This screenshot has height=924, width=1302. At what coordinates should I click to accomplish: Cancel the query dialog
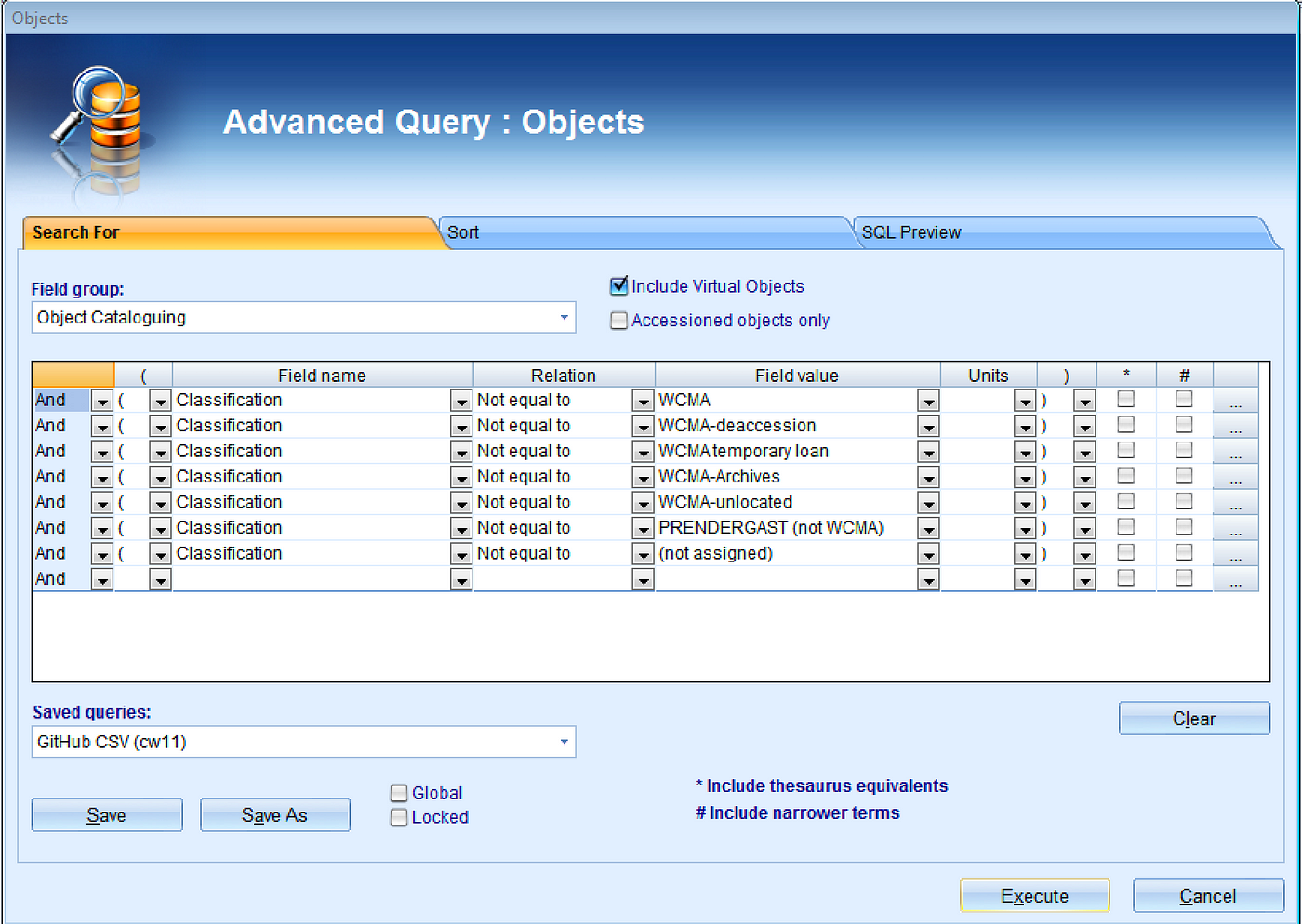click(x=1208, y=896)
